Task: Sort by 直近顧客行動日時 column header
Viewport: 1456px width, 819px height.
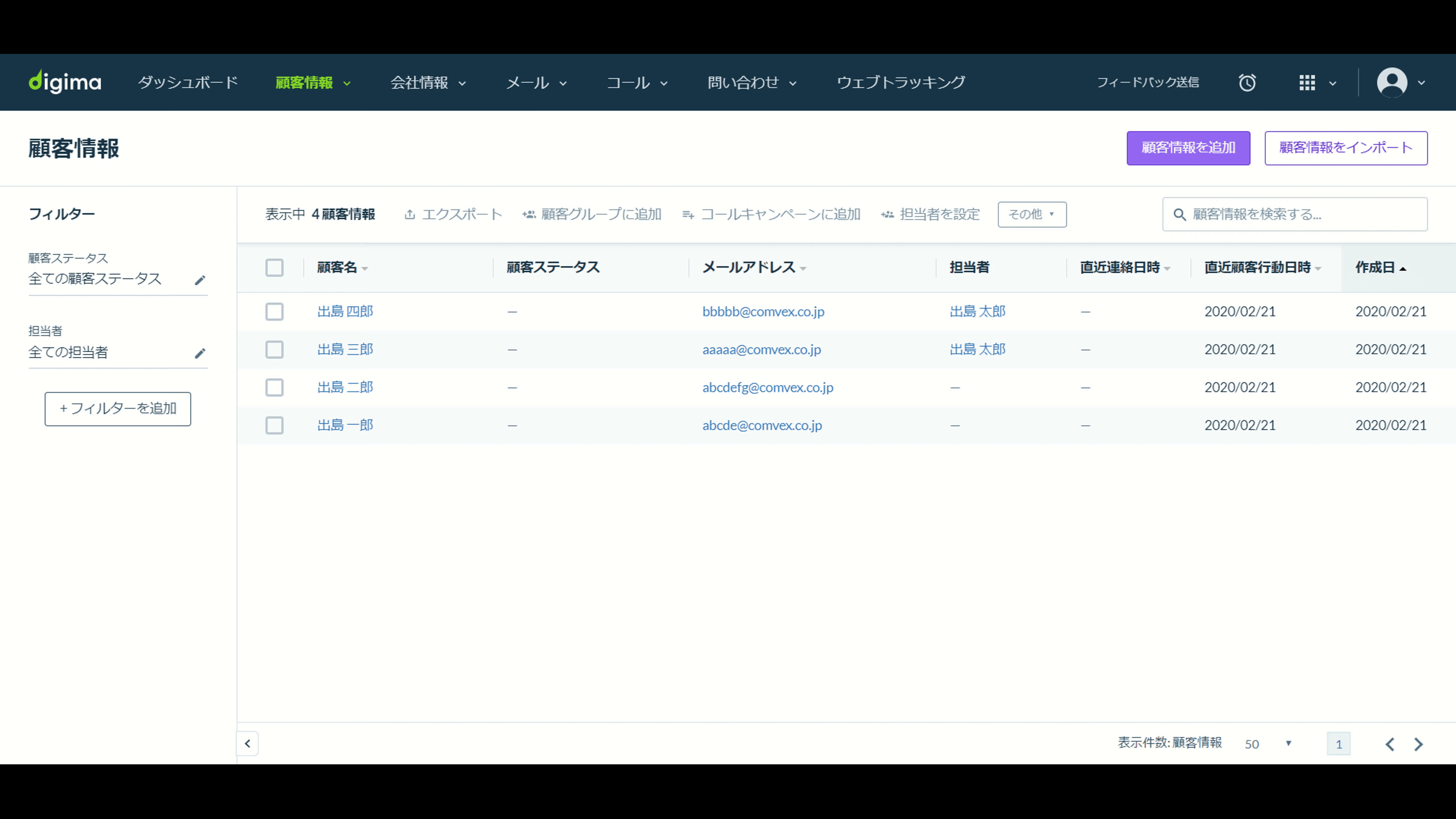Action: (1263, 267)
